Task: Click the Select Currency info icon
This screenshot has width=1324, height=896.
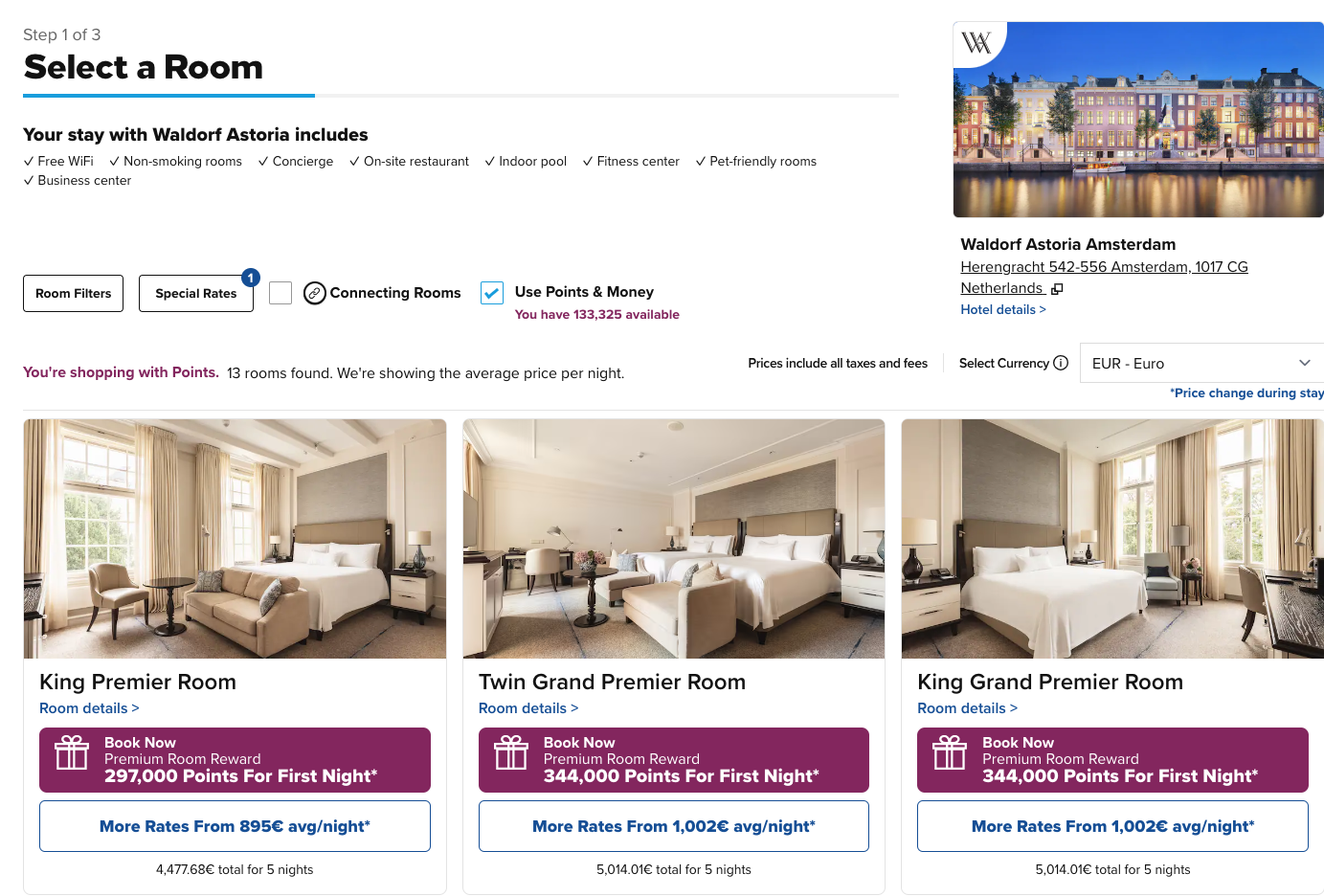Action: click(x=1061, y=363)
